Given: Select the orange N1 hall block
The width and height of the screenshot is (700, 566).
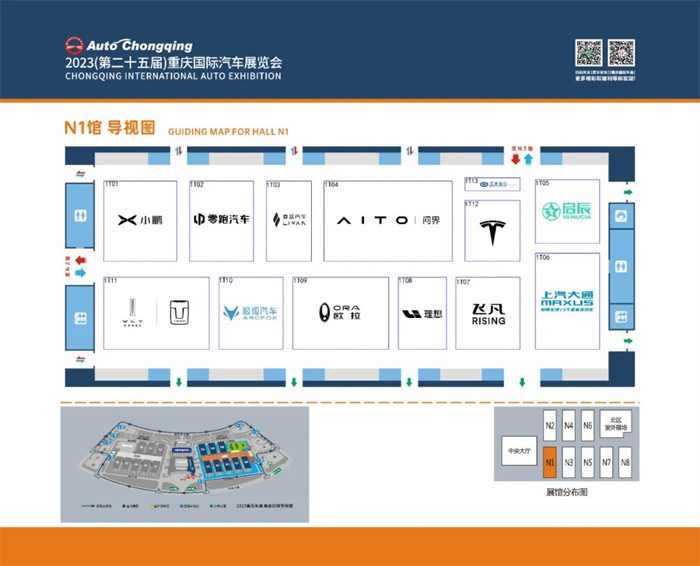Looking at the screenshot, I should (550, 462).
